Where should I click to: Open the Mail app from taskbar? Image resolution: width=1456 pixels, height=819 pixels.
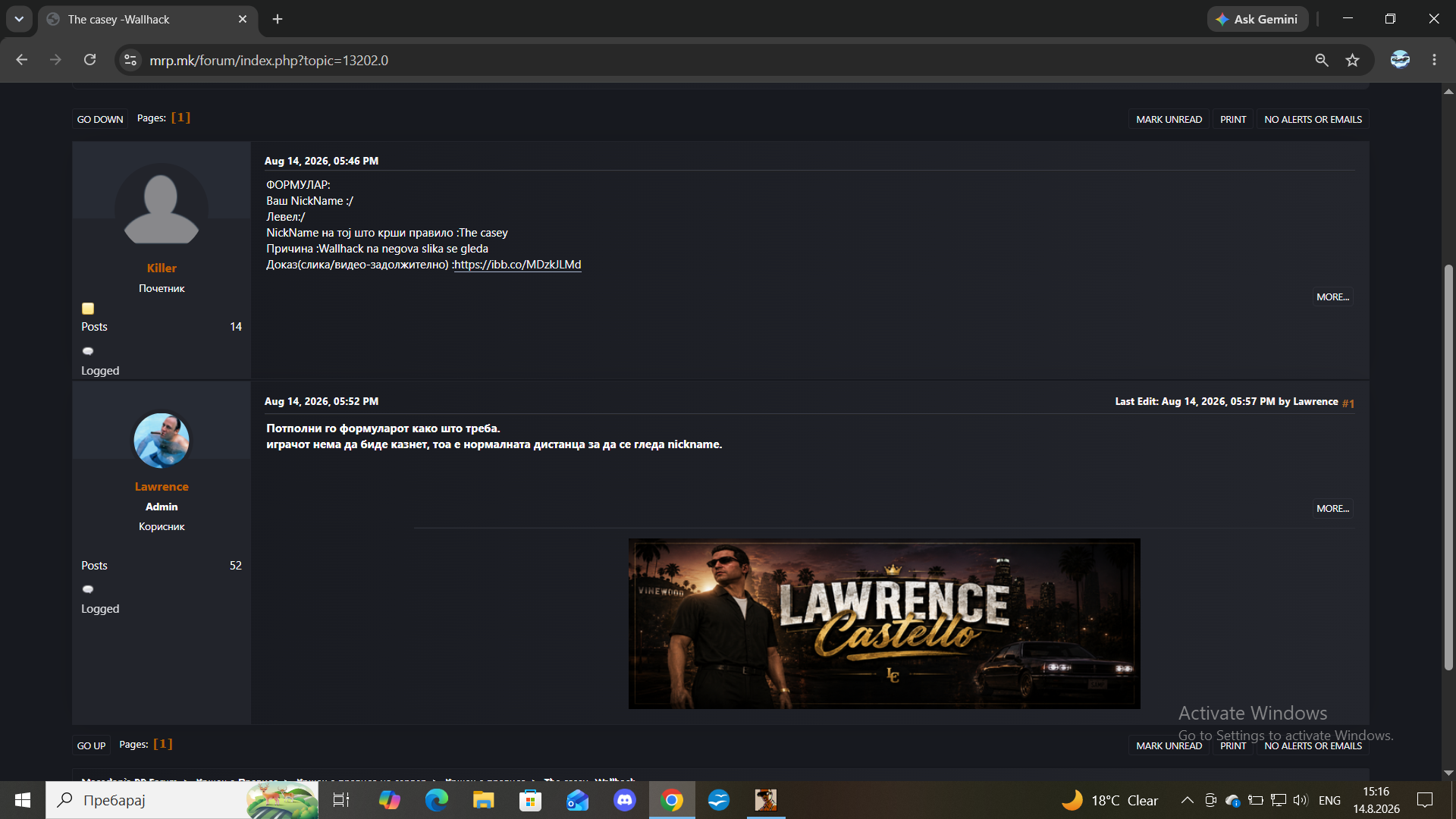coord(578,800)
